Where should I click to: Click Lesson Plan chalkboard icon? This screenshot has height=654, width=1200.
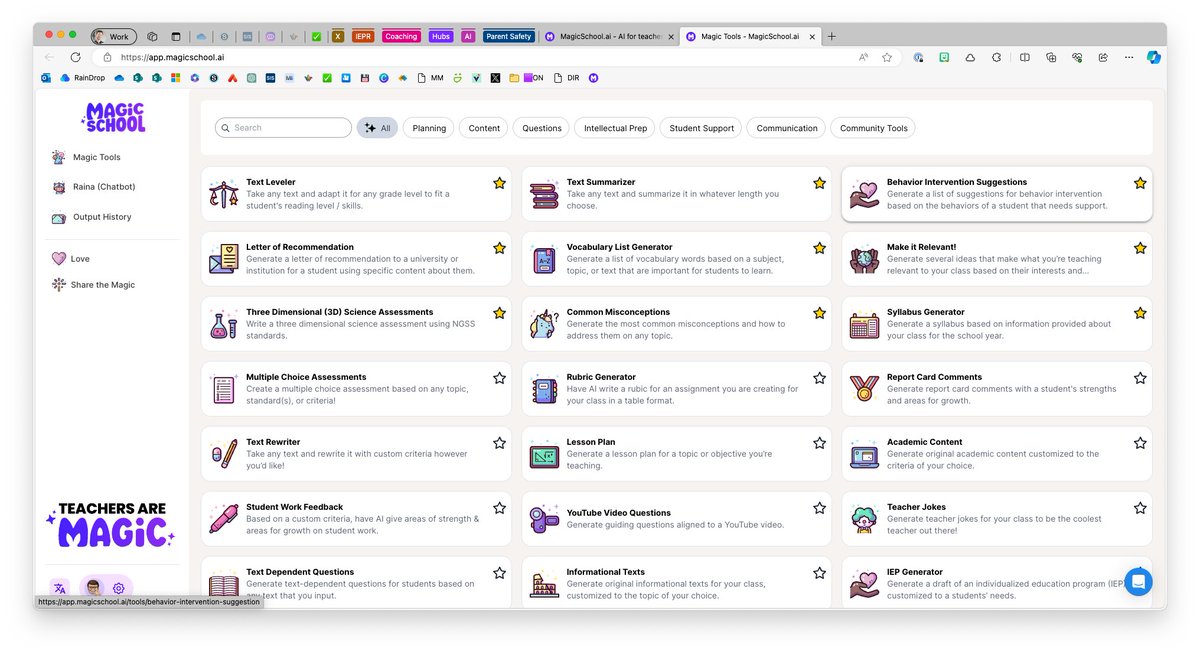pyautogui.click(x=544, y=454)
